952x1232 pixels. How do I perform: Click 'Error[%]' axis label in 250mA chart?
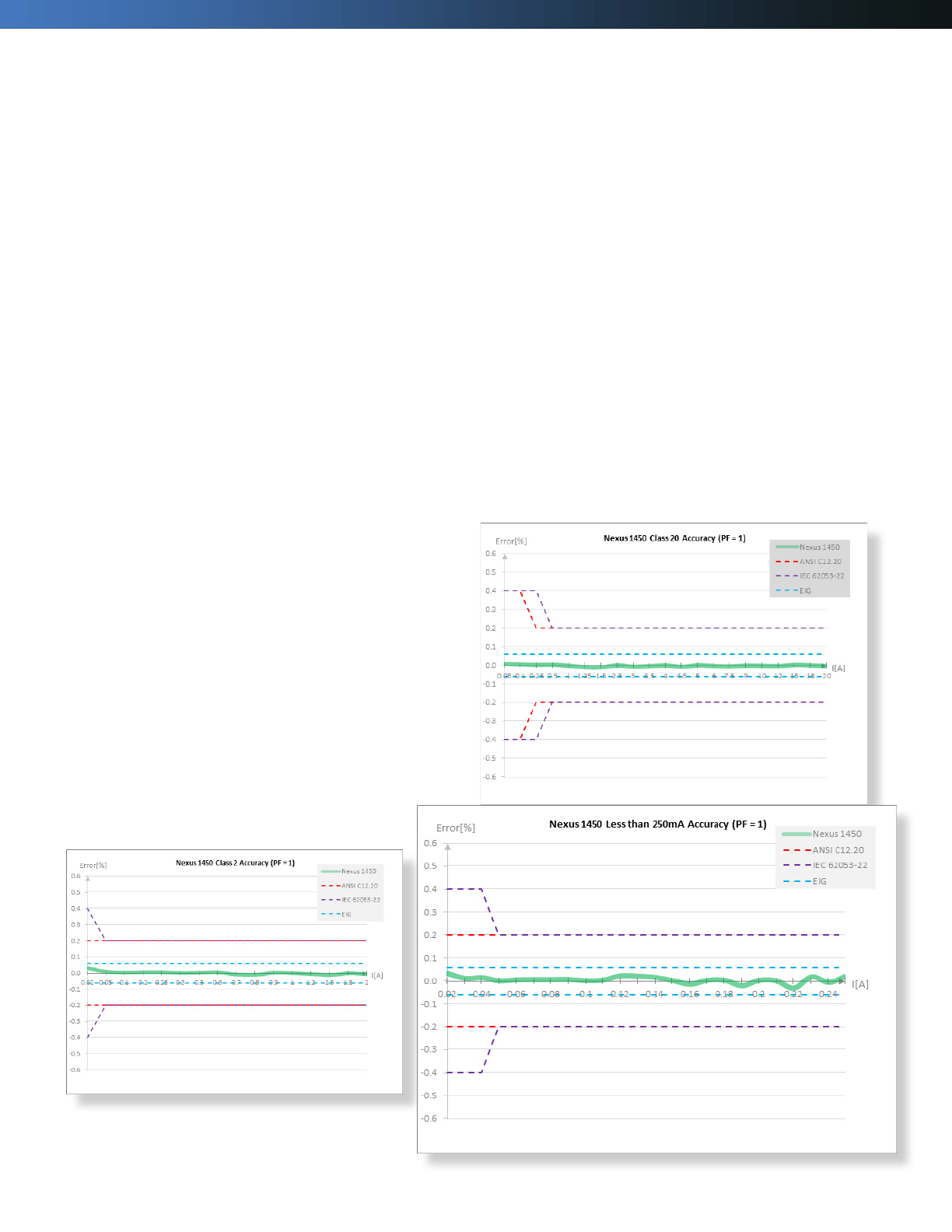(456, 828)
